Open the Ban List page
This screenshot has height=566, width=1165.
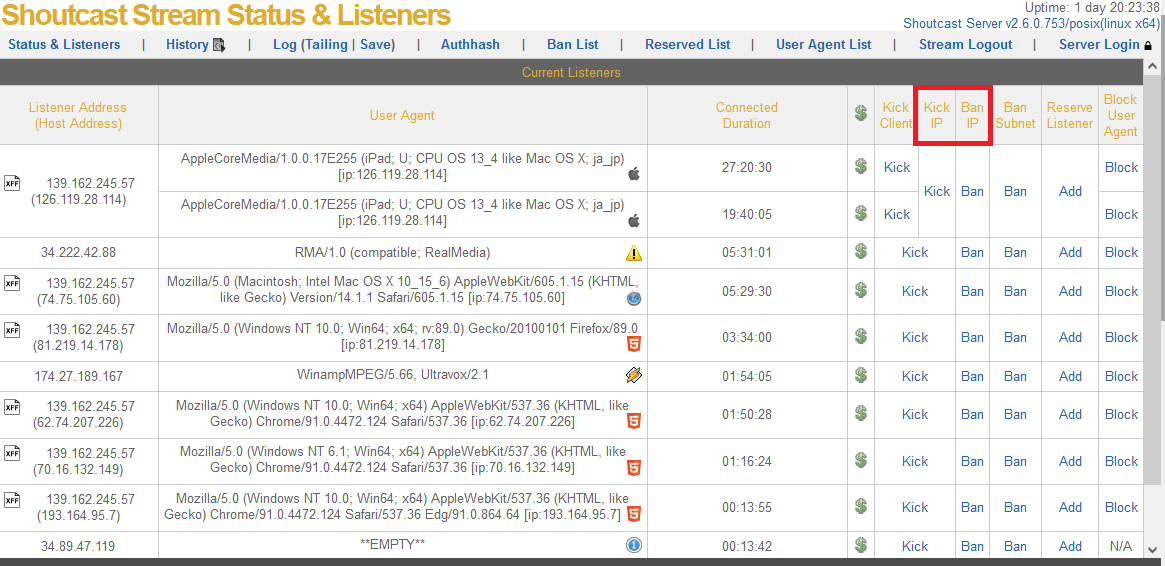click(x=573, y=44)
